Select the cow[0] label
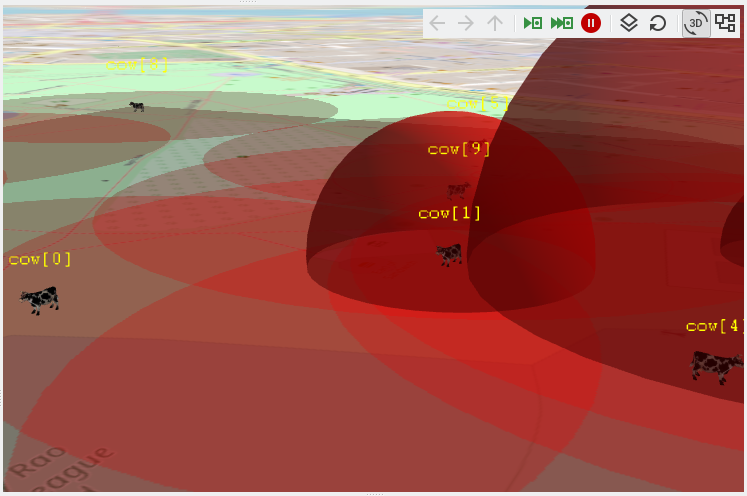Image resolution: width=747 pixels, height=496 pixels. [x=40, y=260]
